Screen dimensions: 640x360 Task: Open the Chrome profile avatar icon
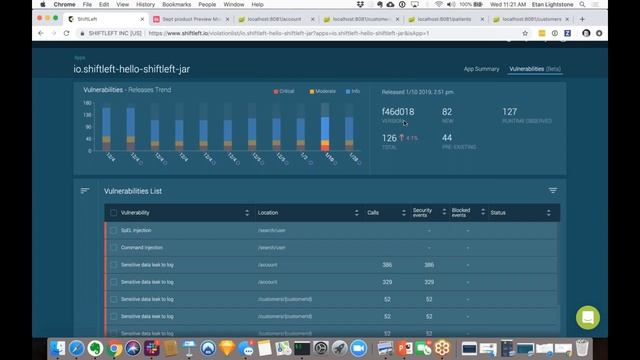pyautogui.click(x=586, y=33)
